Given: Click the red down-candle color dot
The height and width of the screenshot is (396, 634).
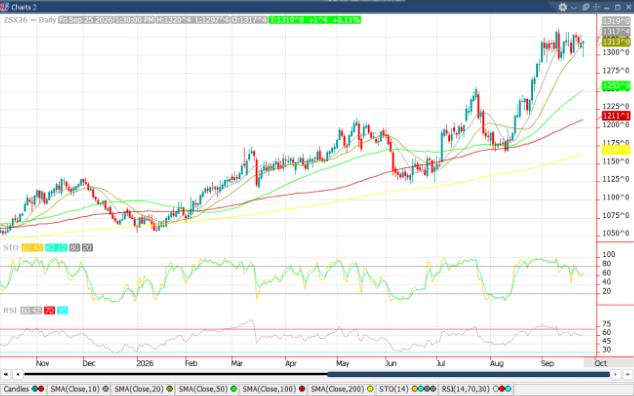Looking at the screenshot, I should [x=41, y=389].
